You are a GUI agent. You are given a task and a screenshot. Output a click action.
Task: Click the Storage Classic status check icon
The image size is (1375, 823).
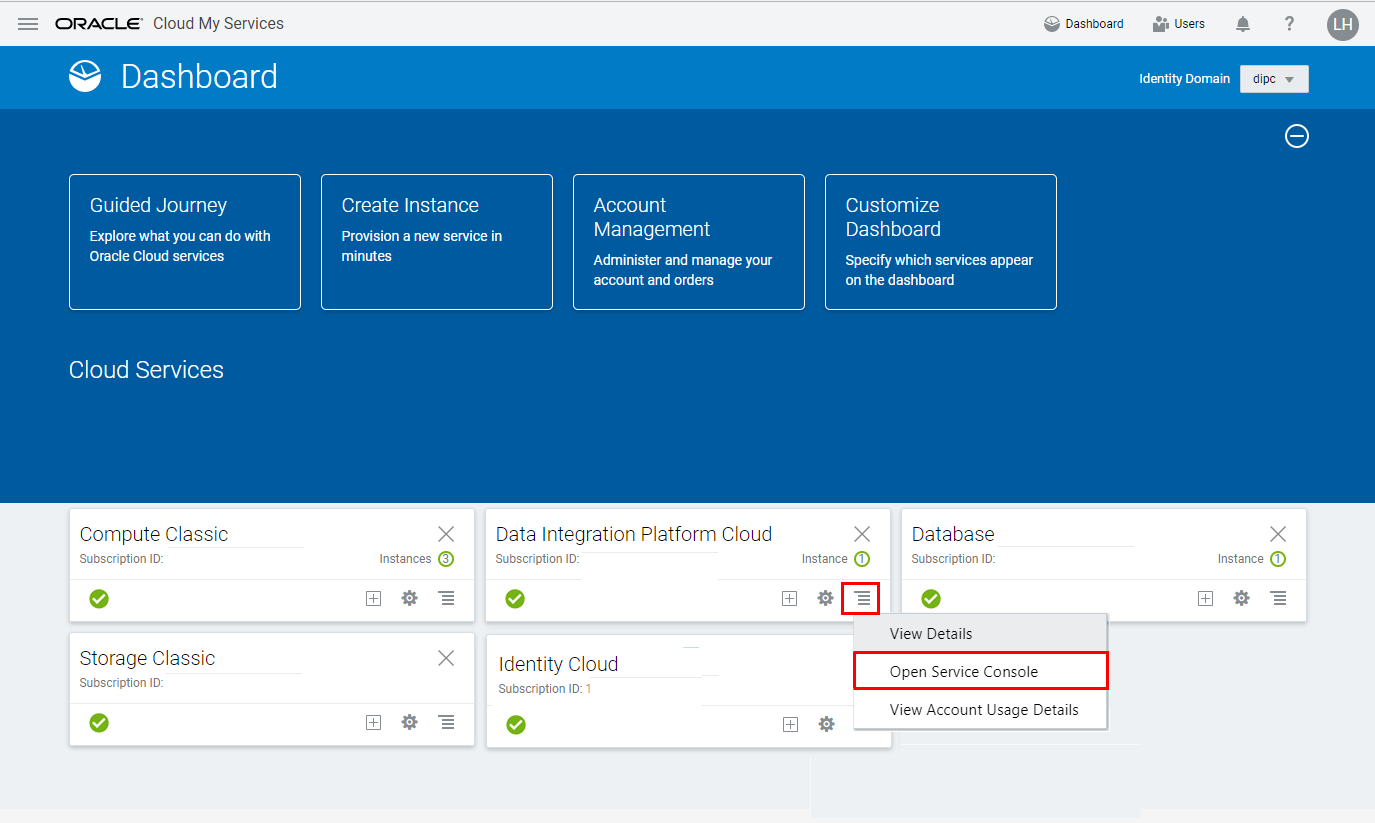tap(99, 723)
